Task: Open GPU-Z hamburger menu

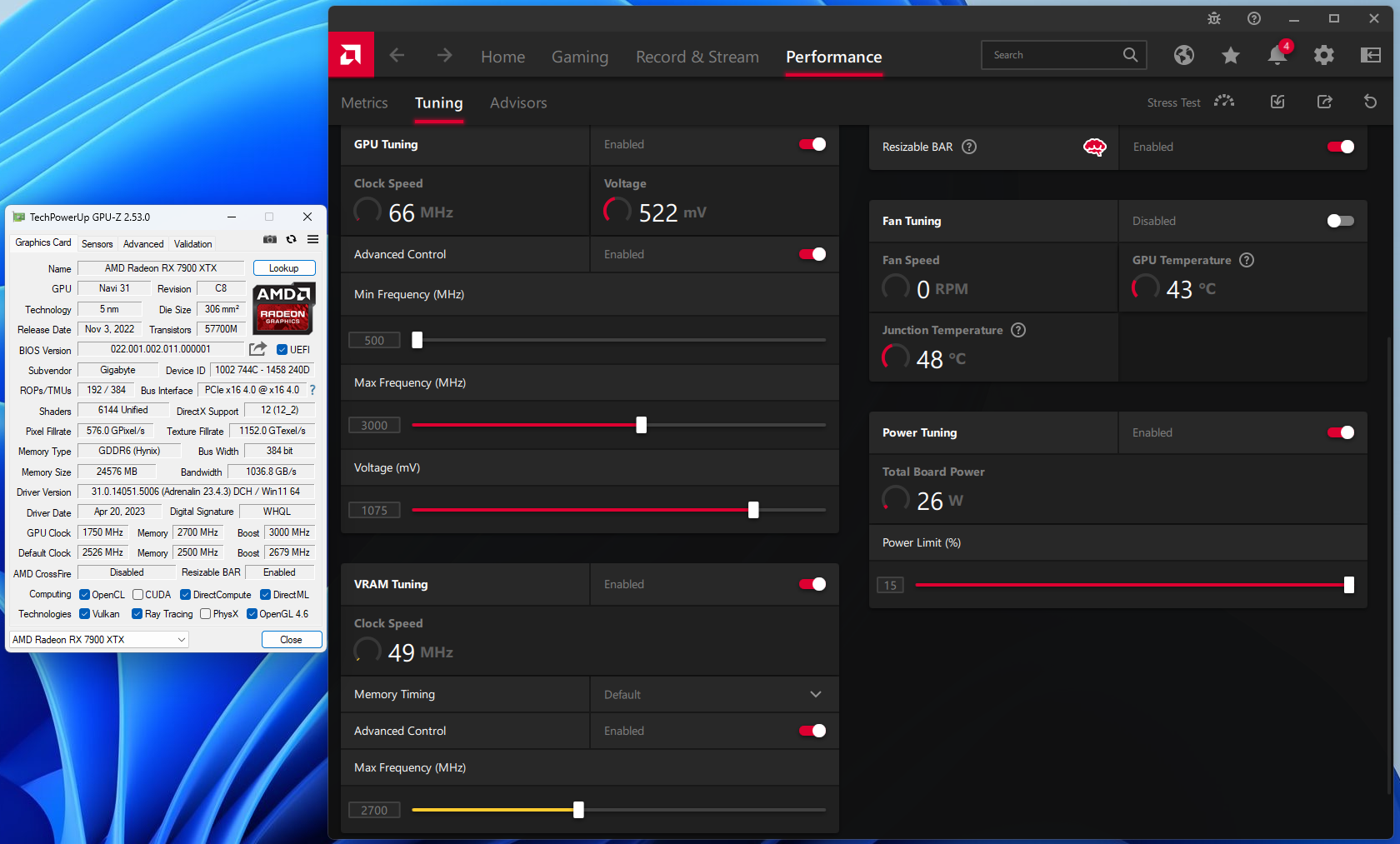Action: point(312,239)
